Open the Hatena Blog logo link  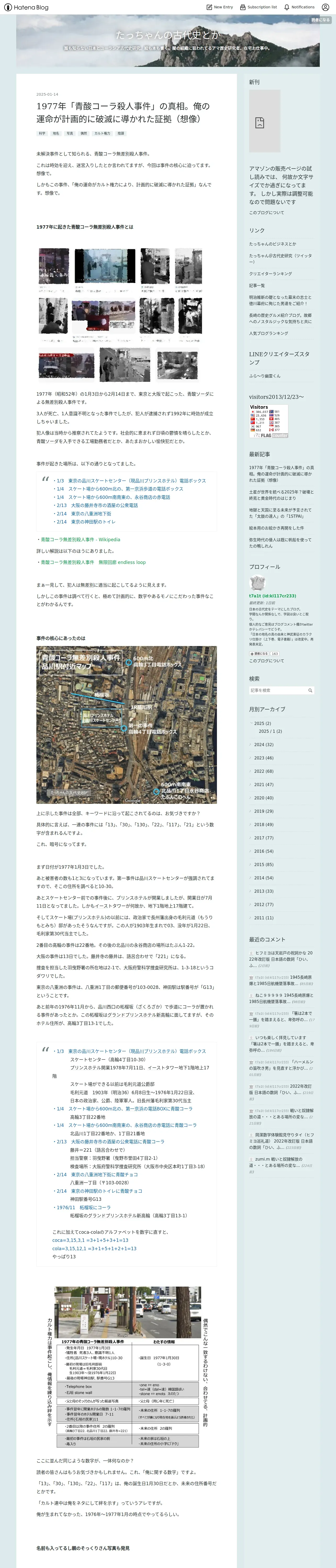click(x=26, y=7)
